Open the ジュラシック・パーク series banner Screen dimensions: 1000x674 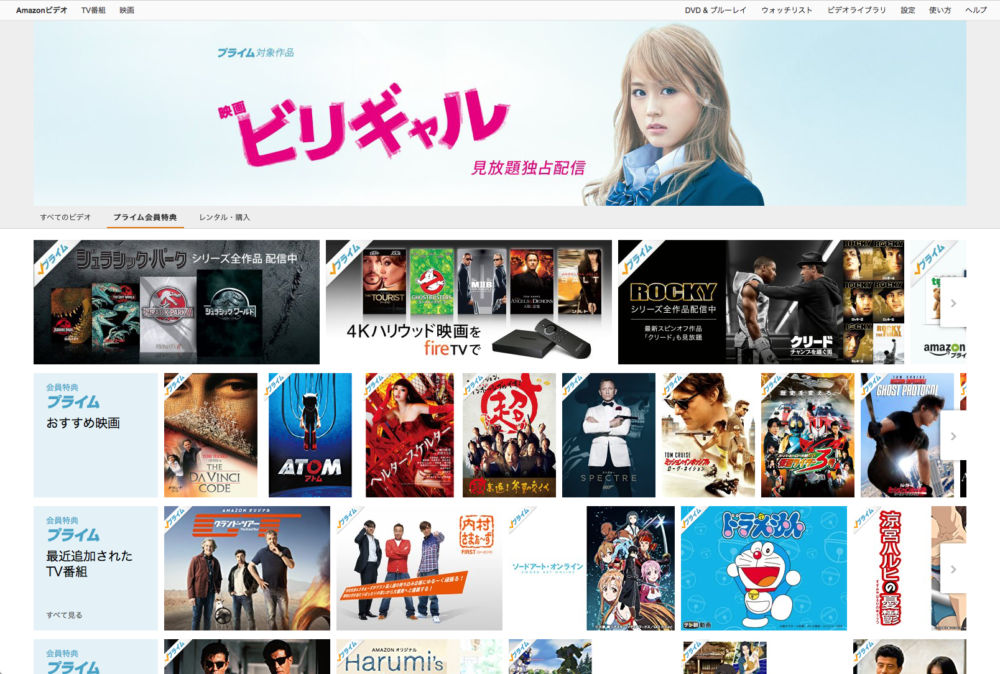(177, 302)
